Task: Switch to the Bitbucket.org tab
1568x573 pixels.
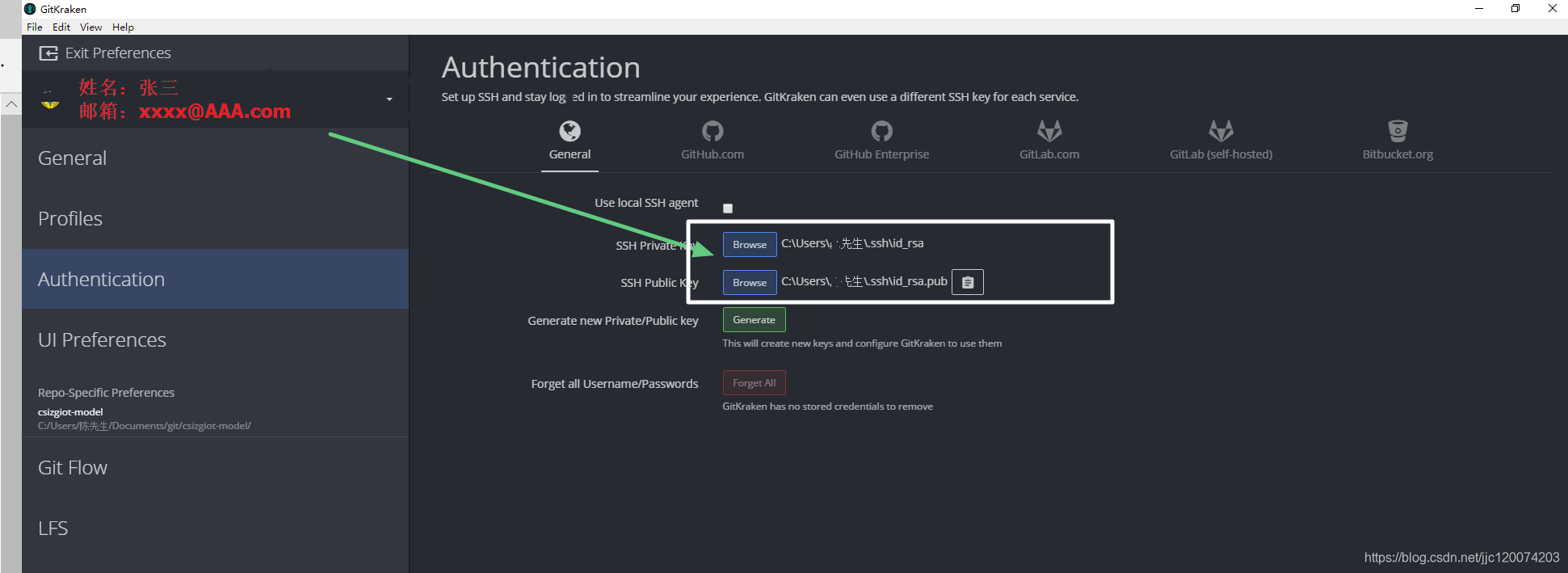Action: 1398,143
